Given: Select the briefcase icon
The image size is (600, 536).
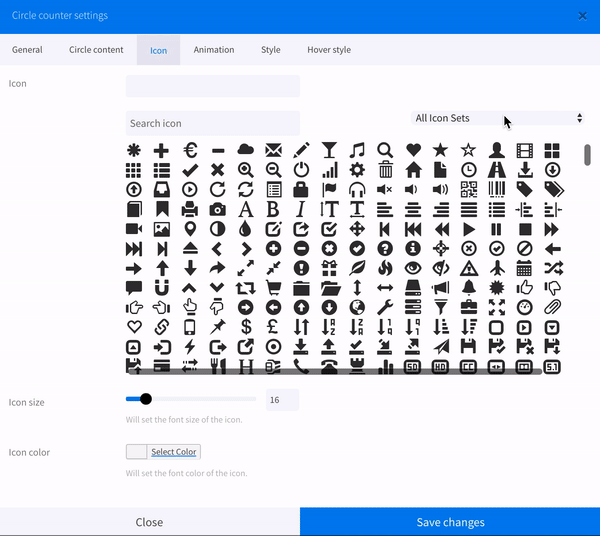Looking at the screenshot, I should (469, 307).
